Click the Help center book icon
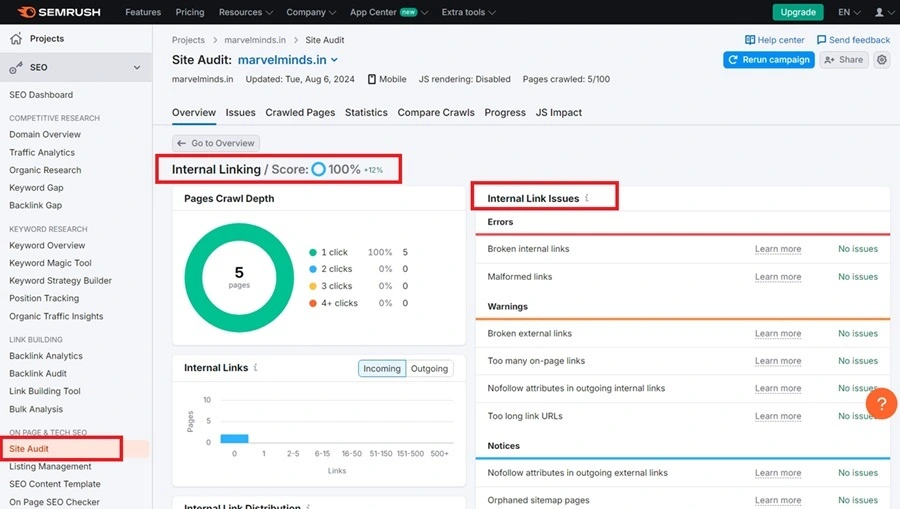 [x=750, y=40]
